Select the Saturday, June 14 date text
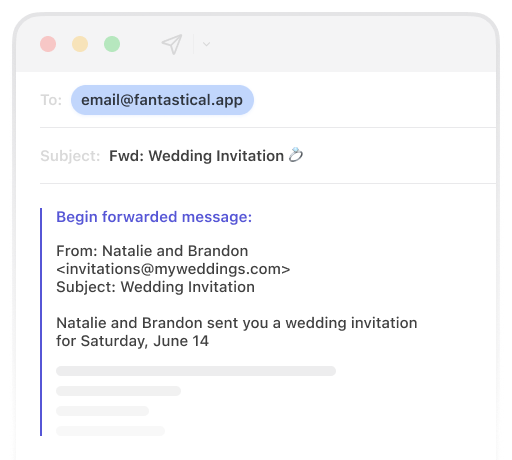The image size is (512, 460). coord(145,341)
